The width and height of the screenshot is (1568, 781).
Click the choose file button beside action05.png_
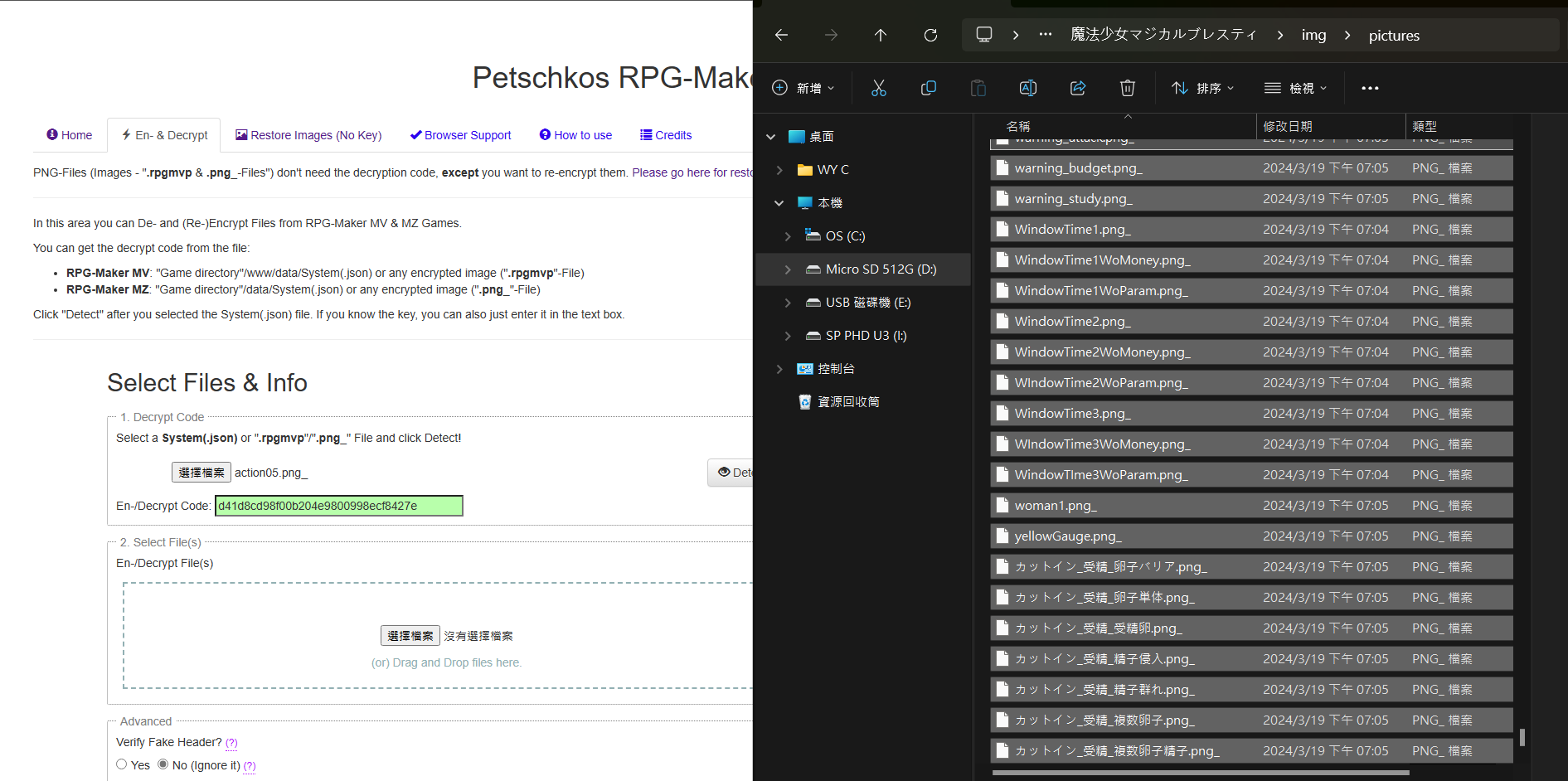coord(201,473)
